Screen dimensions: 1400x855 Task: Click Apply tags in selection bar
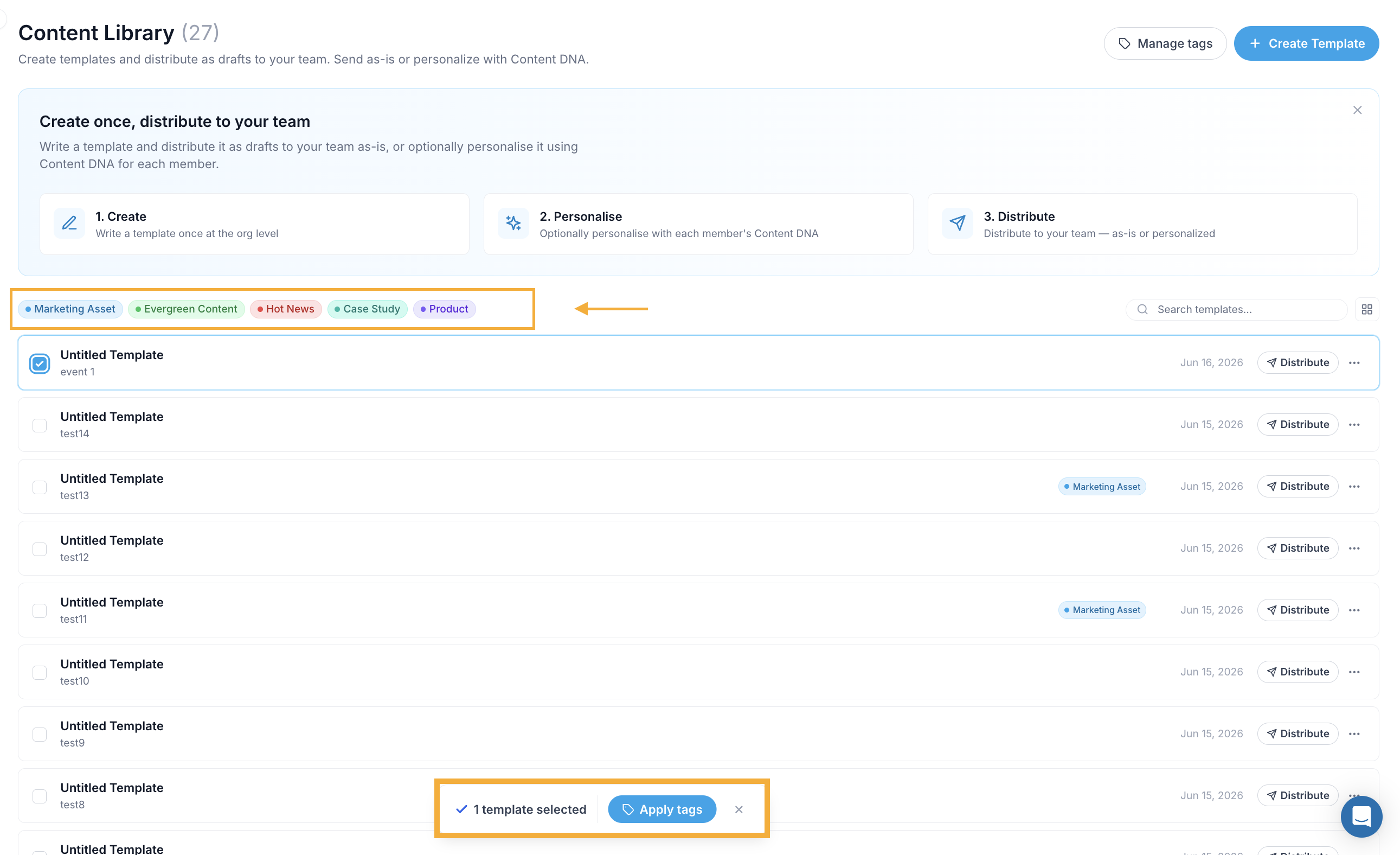pyautogui.click(x=662, y=809)
